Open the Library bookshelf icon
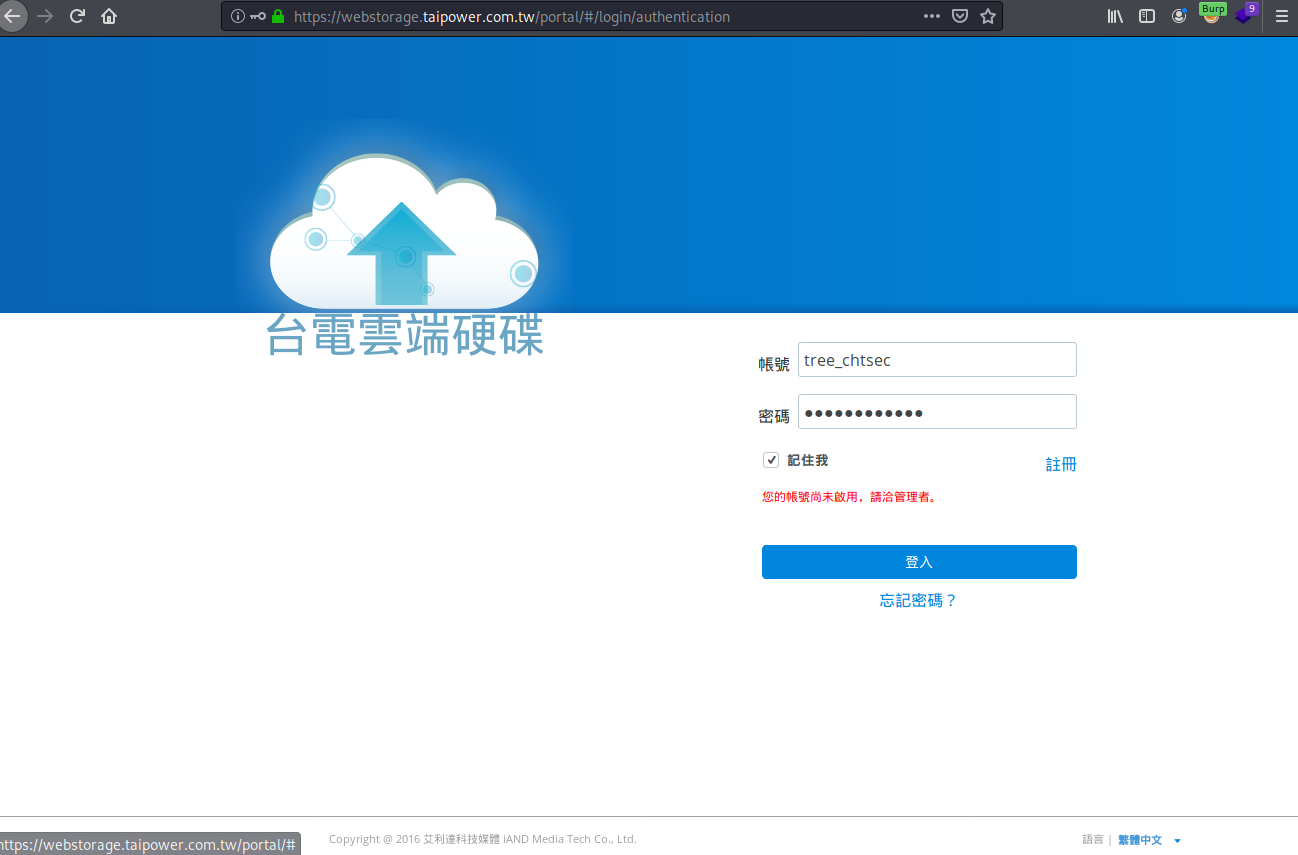The height and width of the screenshot is (855, 1298). tap(1115, 16)
